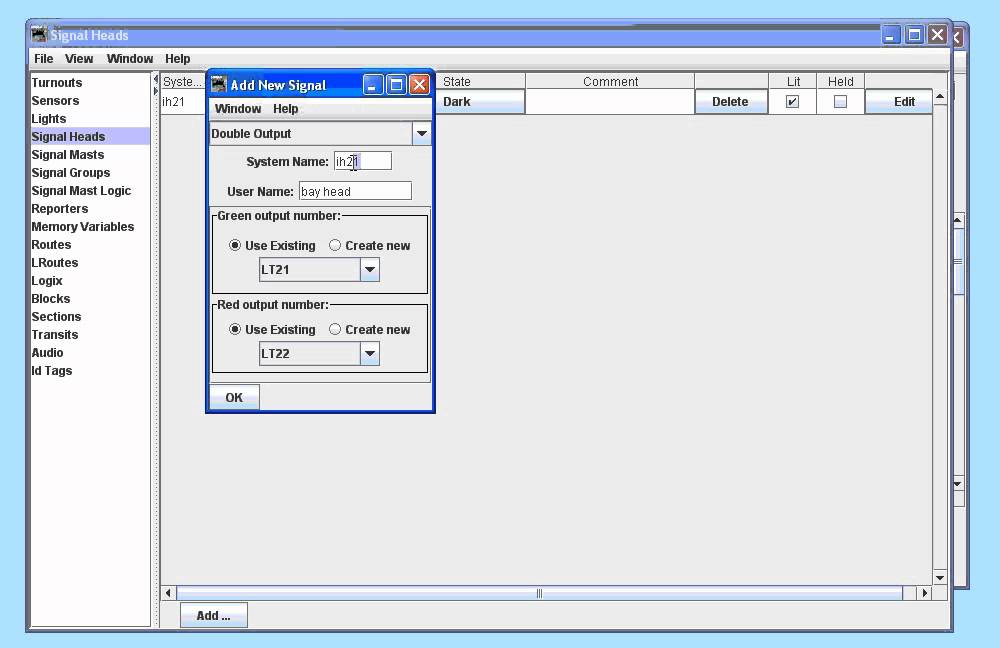Close the Signal Heads window
This screenshot has height=648, width=1000.
click(937, 34)
